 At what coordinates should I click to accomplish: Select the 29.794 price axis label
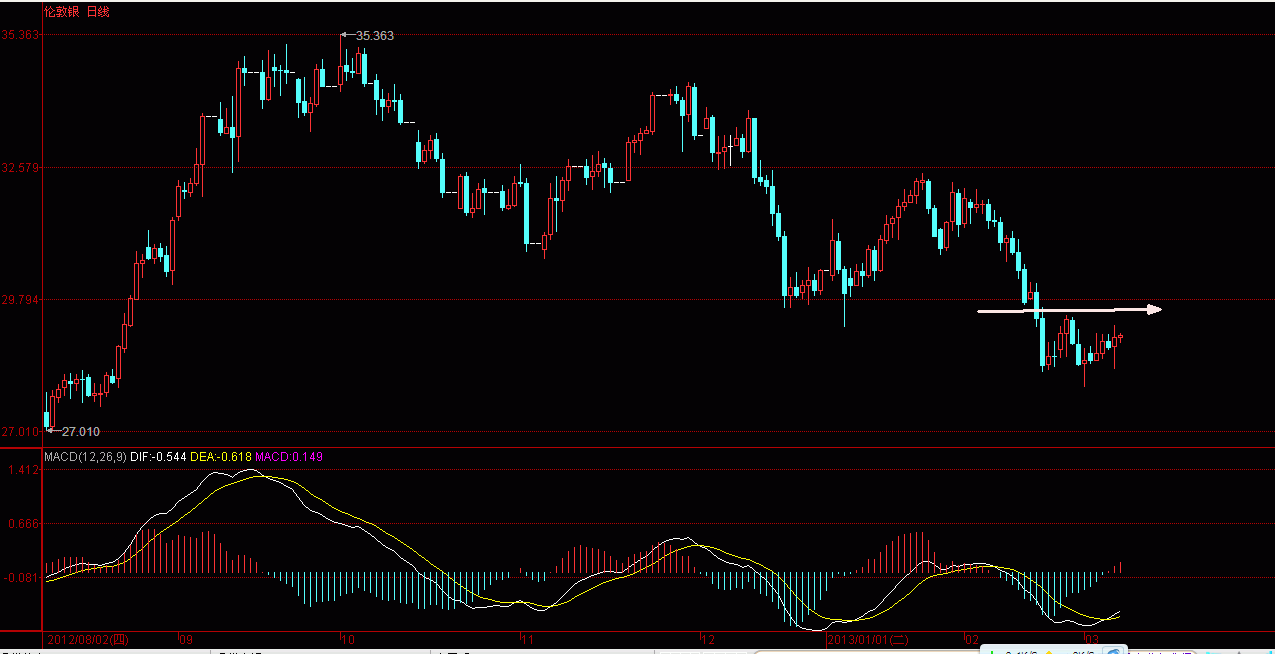pos(20,300)
